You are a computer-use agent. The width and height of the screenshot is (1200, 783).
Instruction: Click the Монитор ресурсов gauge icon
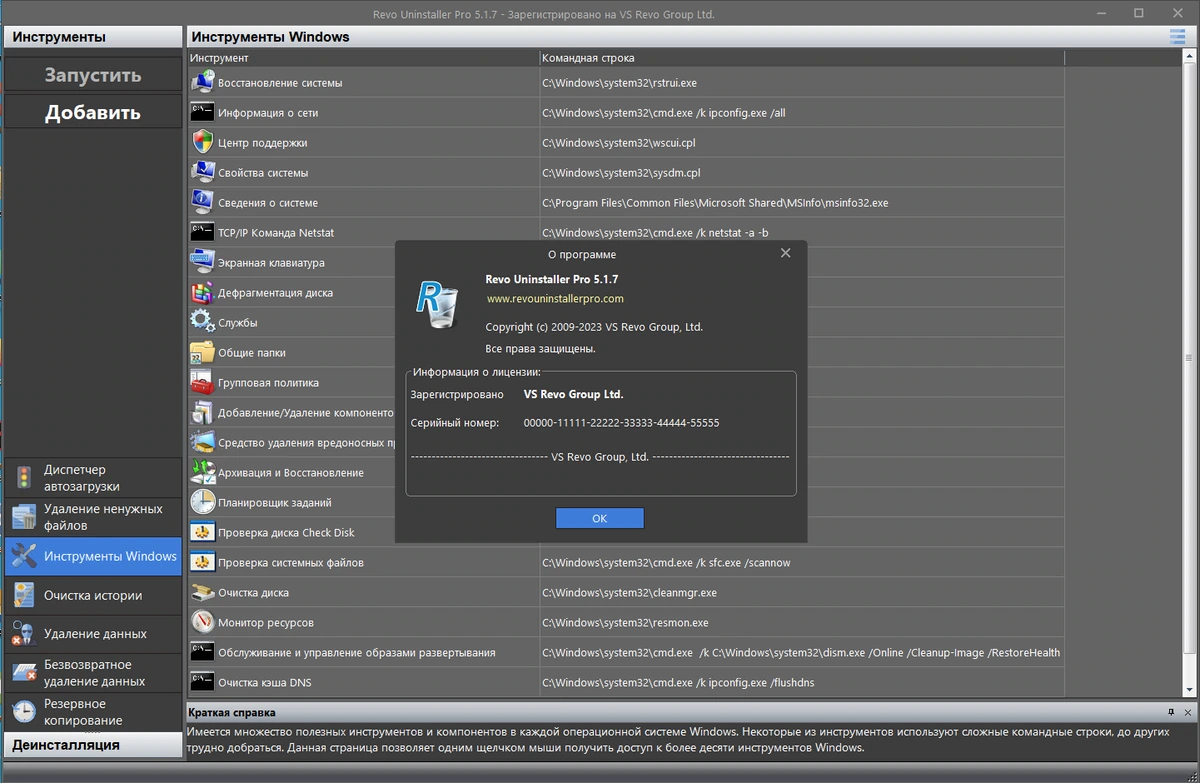point(203,622)
